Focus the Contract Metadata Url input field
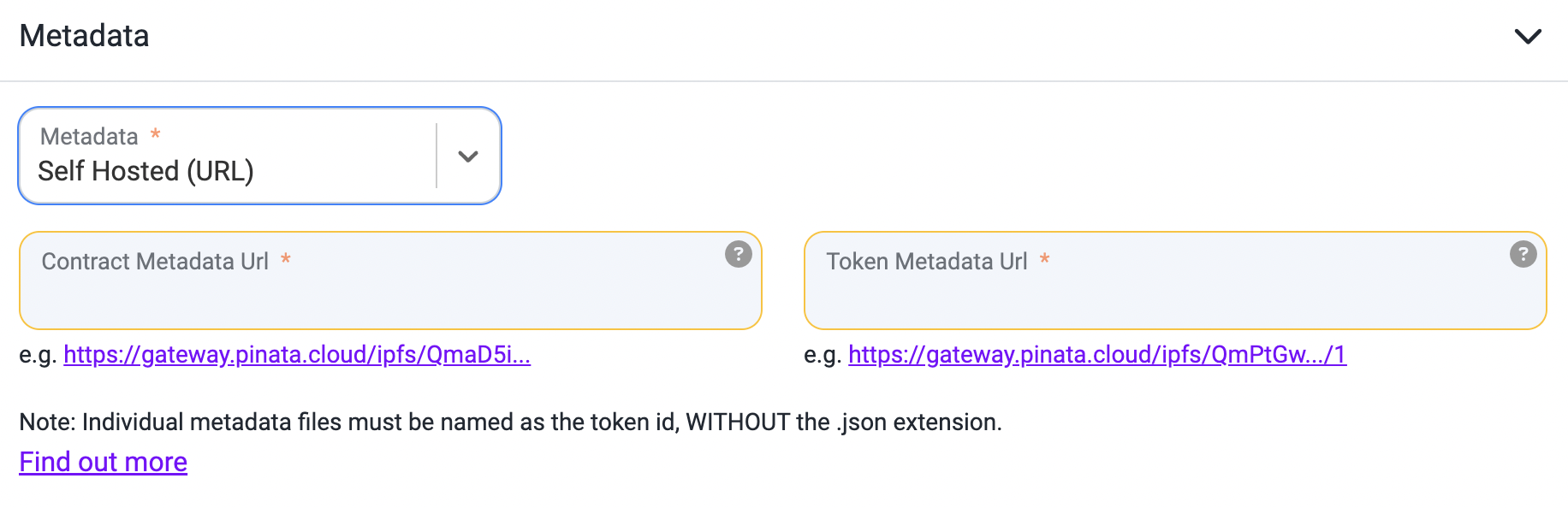The height and width of the screenshot is (508, 1568). (x=390, y=281)
